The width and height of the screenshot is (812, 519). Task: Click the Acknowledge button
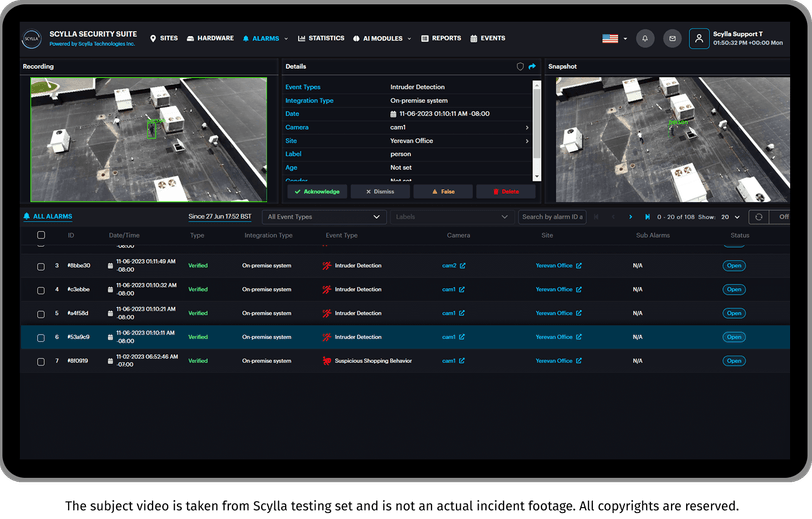[317, 192]
